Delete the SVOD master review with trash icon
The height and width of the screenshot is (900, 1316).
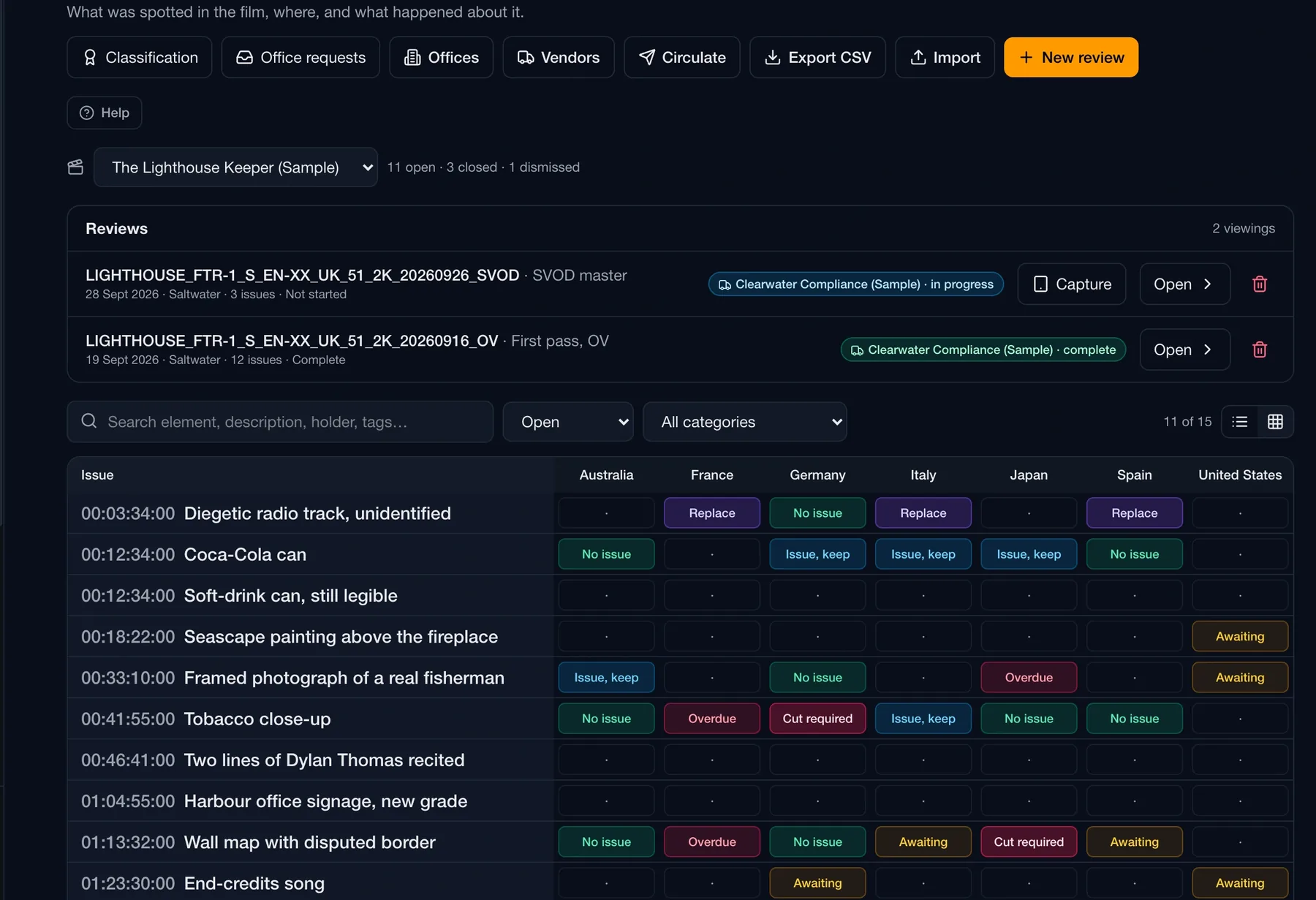point(1259,284)
